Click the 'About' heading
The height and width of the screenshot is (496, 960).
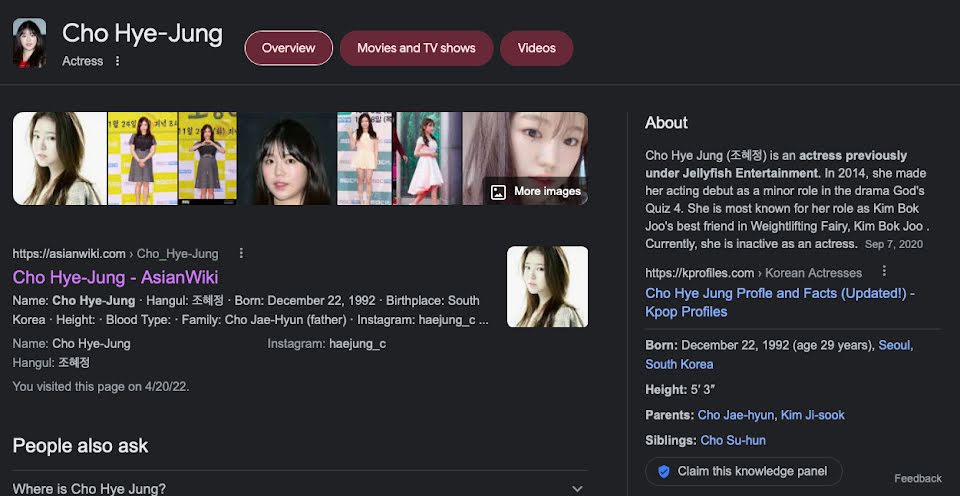tap(666, 122)
